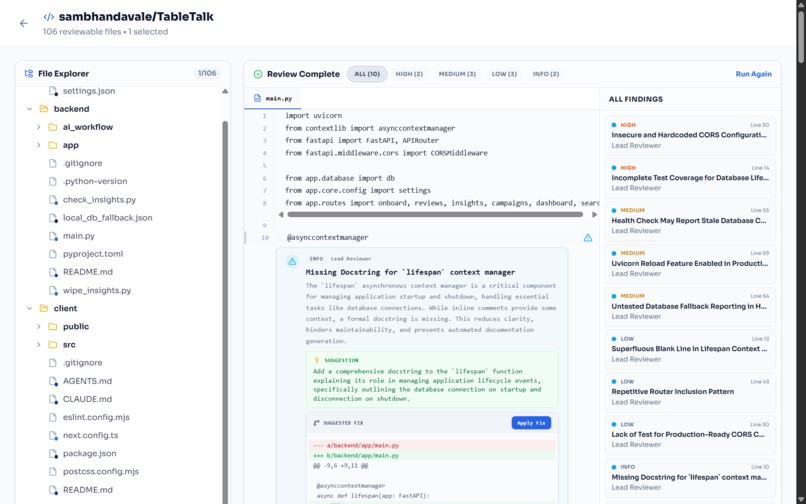Switch to the main.py editor tab
This screenshot has height=504, width=806.
273,98
